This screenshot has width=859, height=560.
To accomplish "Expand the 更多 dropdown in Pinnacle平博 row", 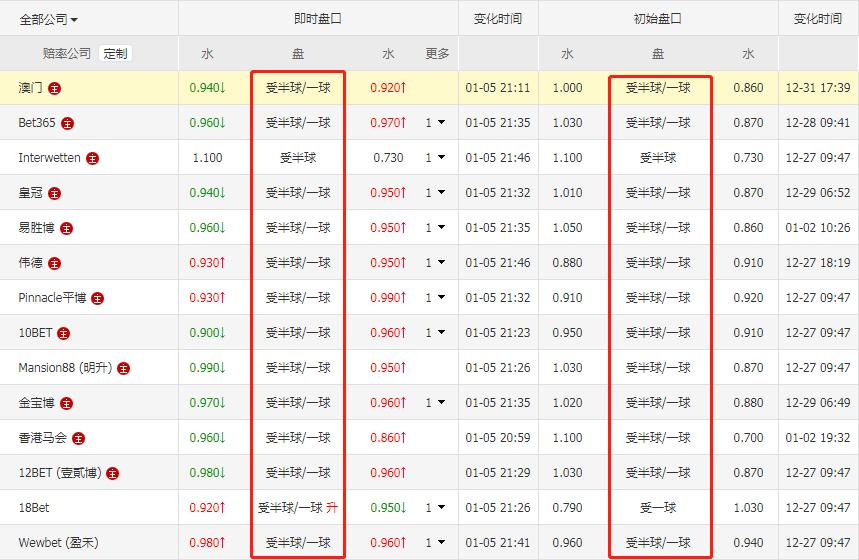I will tap(435, 298).
